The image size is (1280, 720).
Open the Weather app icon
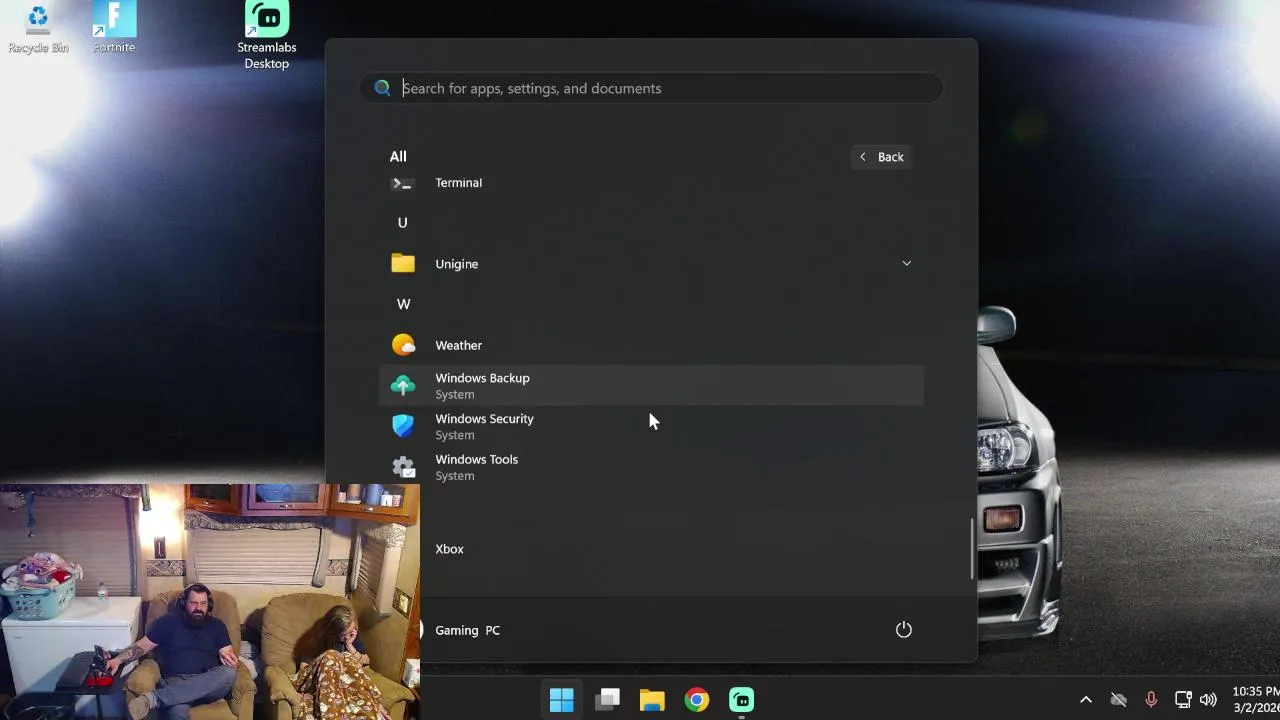pos(403,345)
